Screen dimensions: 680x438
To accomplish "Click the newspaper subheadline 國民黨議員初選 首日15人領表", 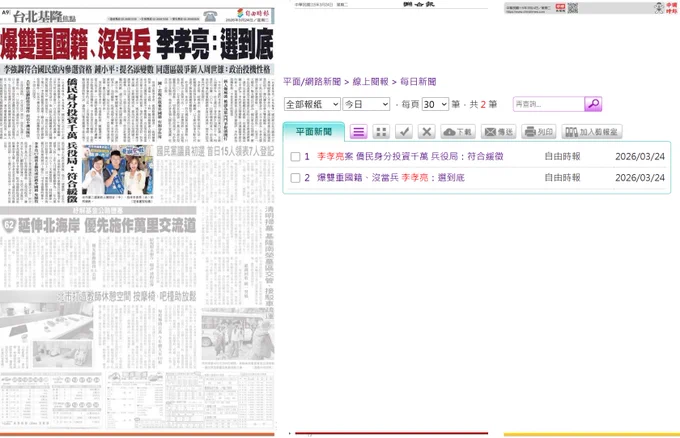I will click(215, 151).
